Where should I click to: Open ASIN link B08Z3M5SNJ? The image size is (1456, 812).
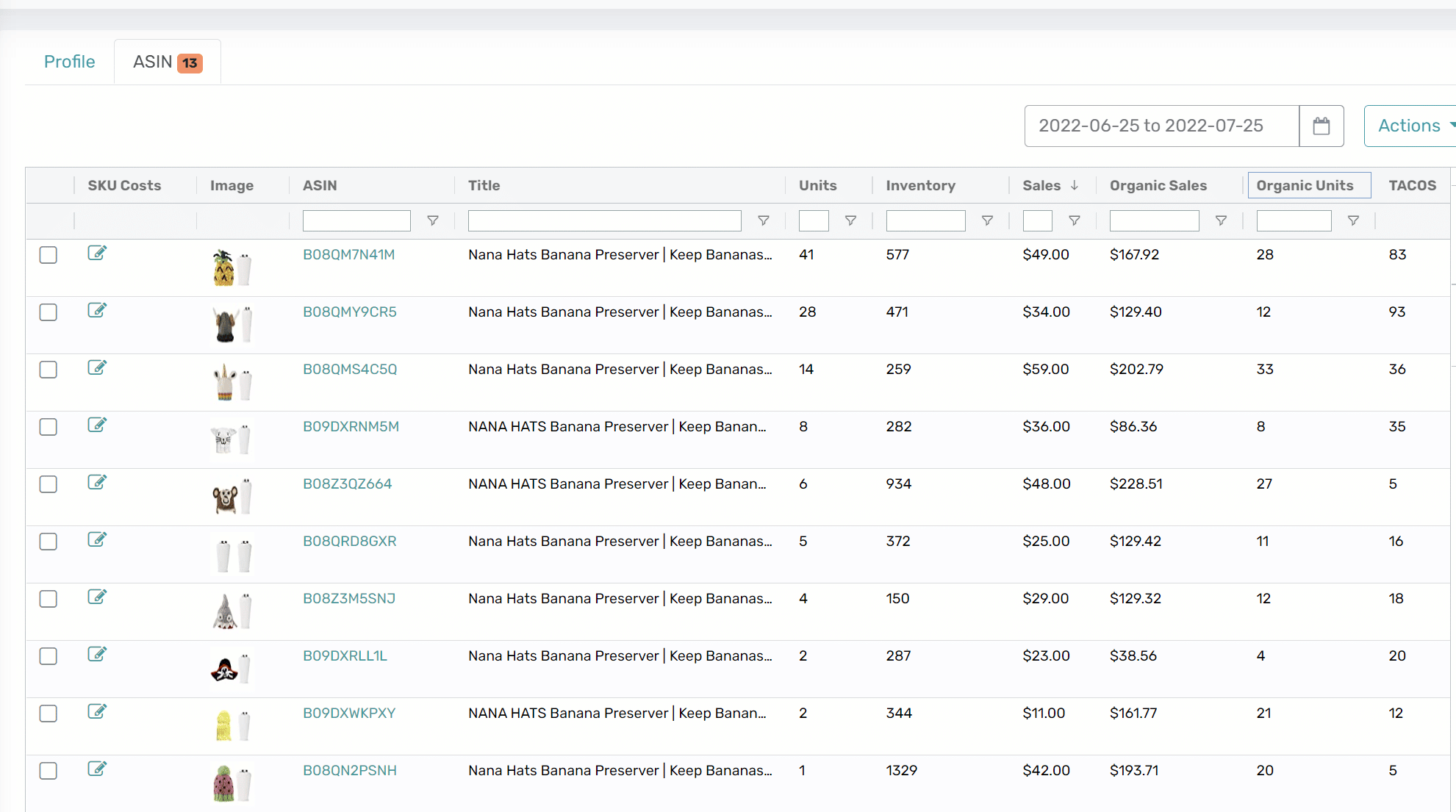point(349,598)
